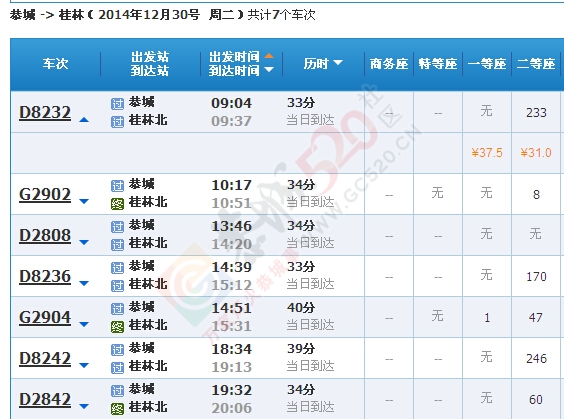This screenshot has width=564, height=419.
Task: Click second-class seat count 60 for D2842
Action: tap(536, 400)
